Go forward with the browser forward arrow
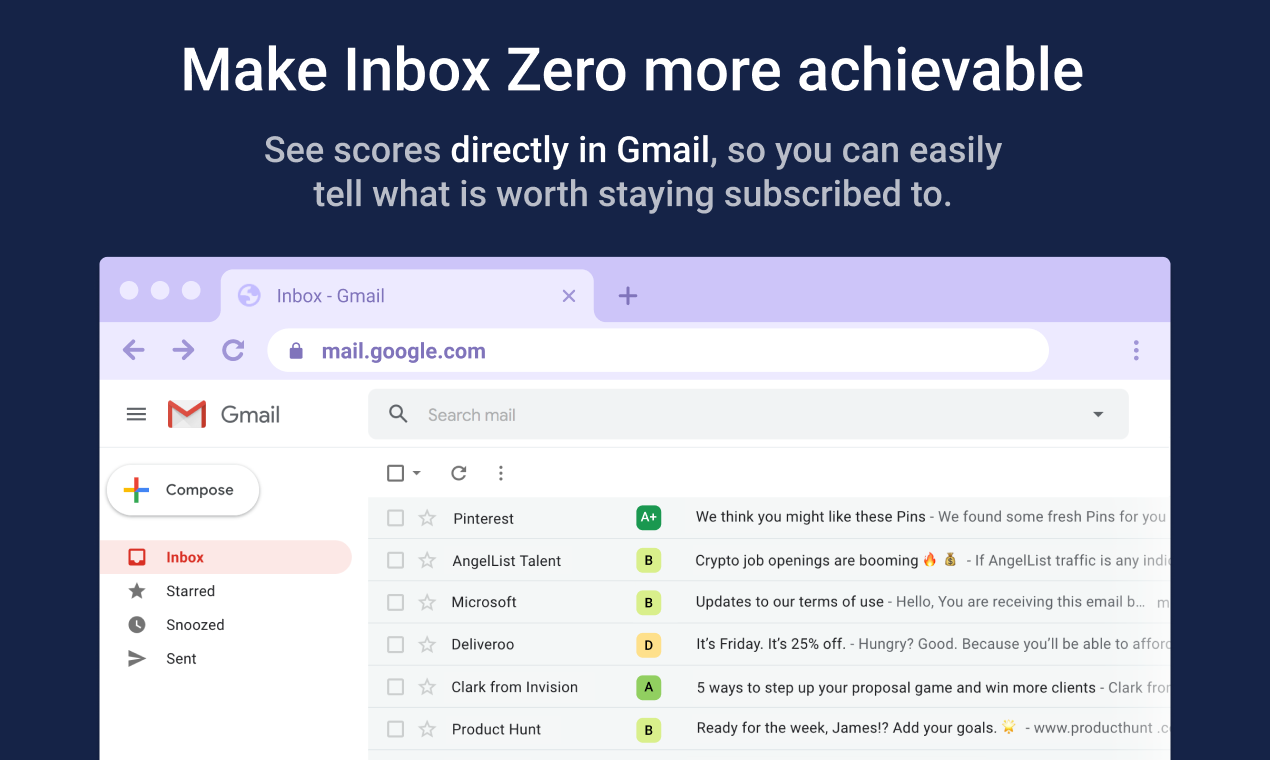Screen dimensions: 1270x760 pyautogui.click(x=183, y=350)
